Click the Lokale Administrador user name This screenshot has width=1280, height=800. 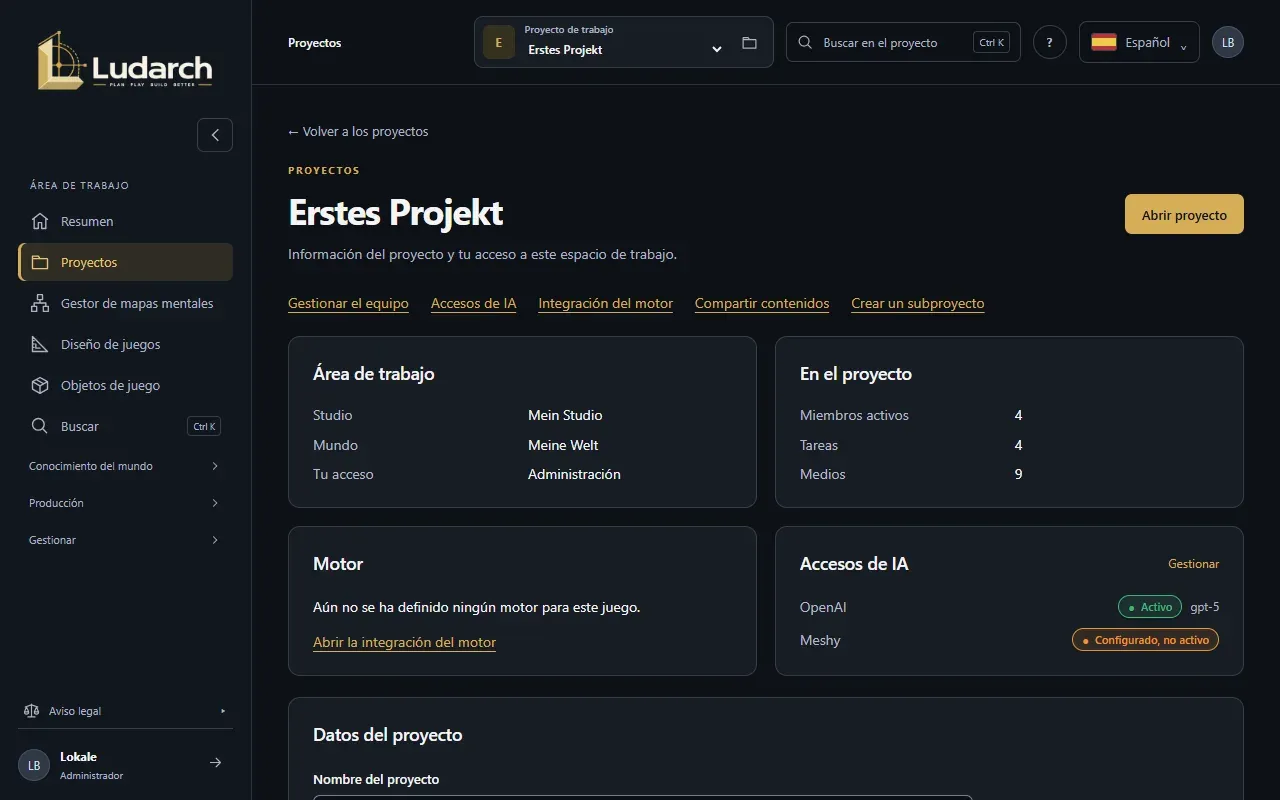click(91, 765)
